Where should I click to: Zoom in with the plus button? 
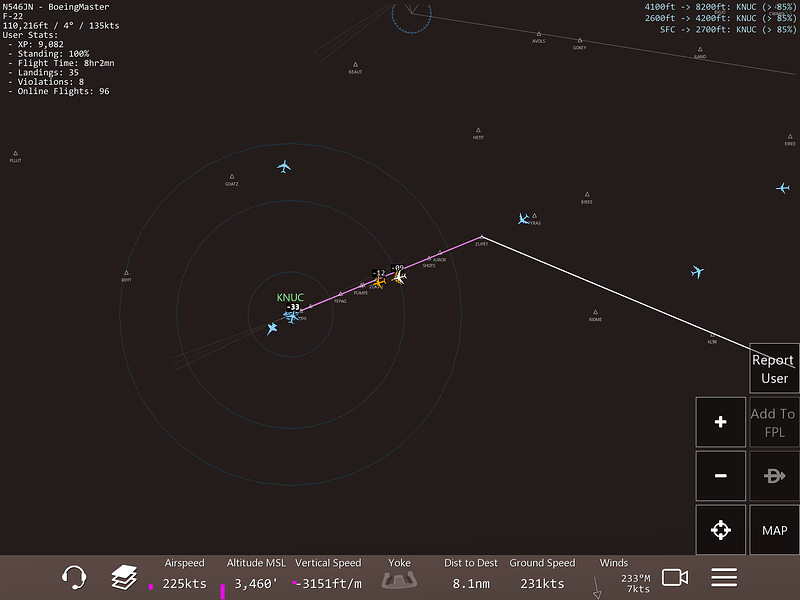coord(720,422)
